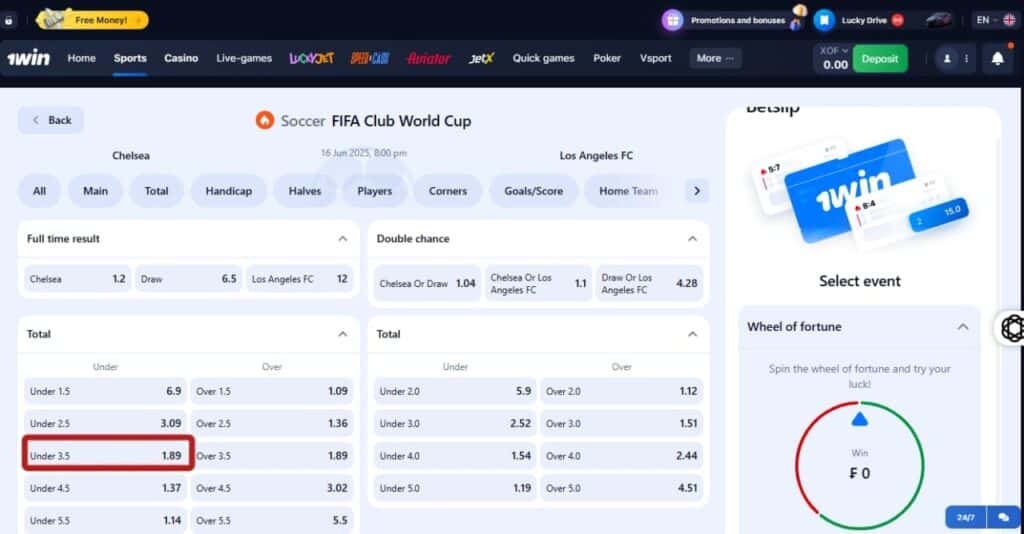Pick Draw at odds 6.5
Image resolution: width=1024 pixels, height=534 pixels.
[189, 279]
